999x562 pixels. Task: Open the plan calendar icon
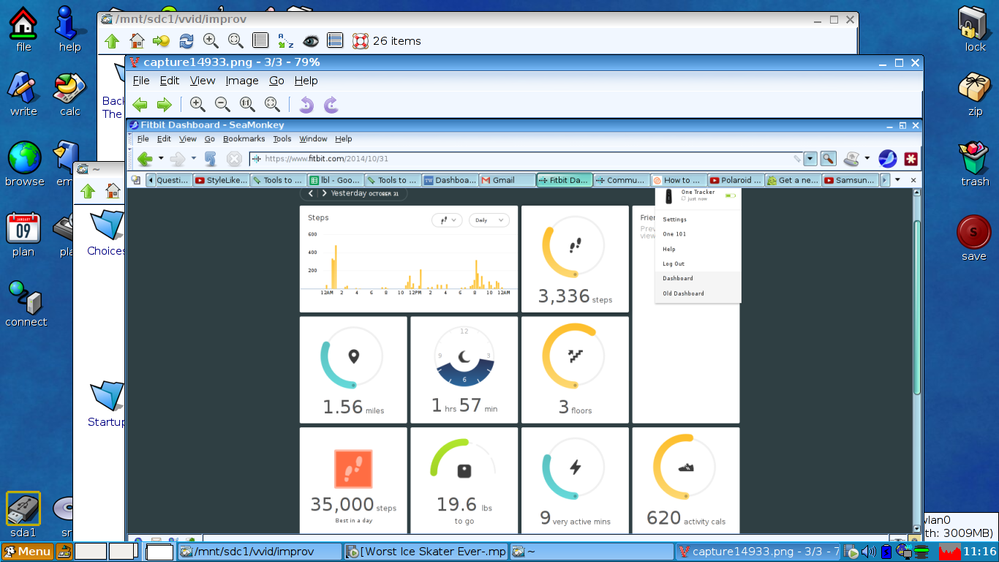point(23,234)
